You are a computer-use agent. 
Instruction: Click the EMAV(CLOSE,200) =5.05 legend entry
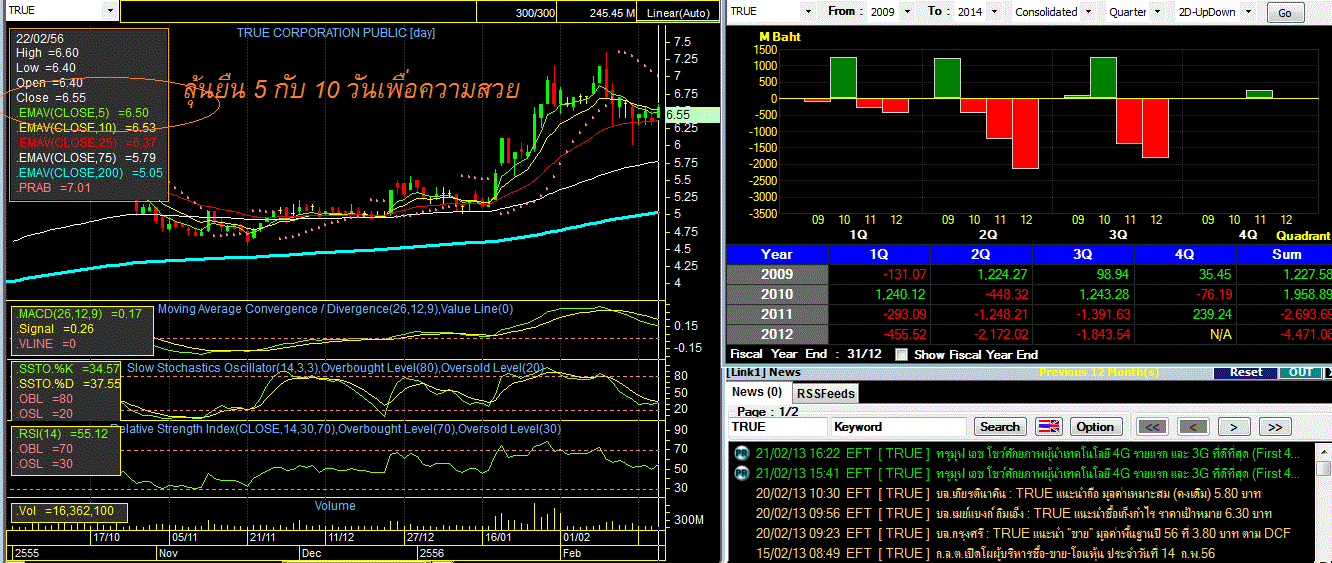point(89,172)
